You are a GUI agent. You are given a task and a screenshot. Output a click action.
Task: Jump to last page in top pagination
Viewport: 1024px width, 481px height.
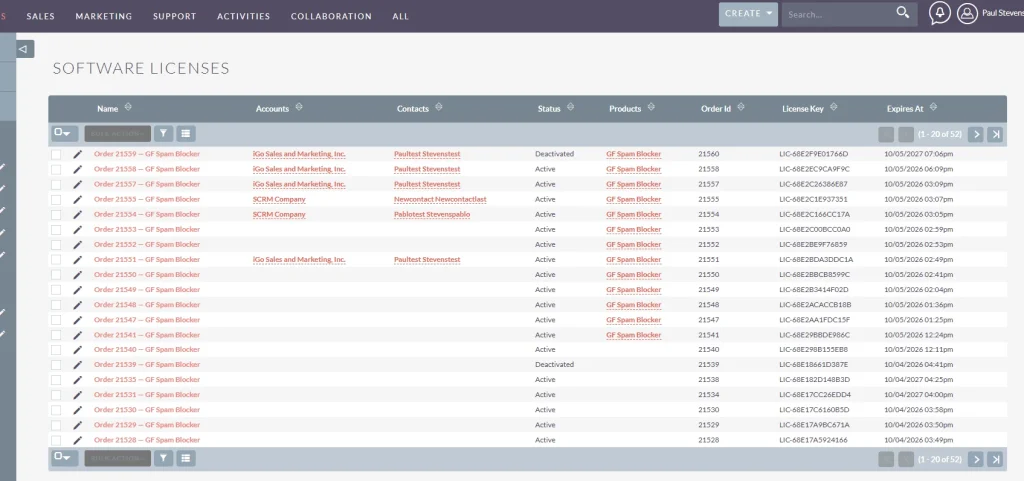(995, 134)
